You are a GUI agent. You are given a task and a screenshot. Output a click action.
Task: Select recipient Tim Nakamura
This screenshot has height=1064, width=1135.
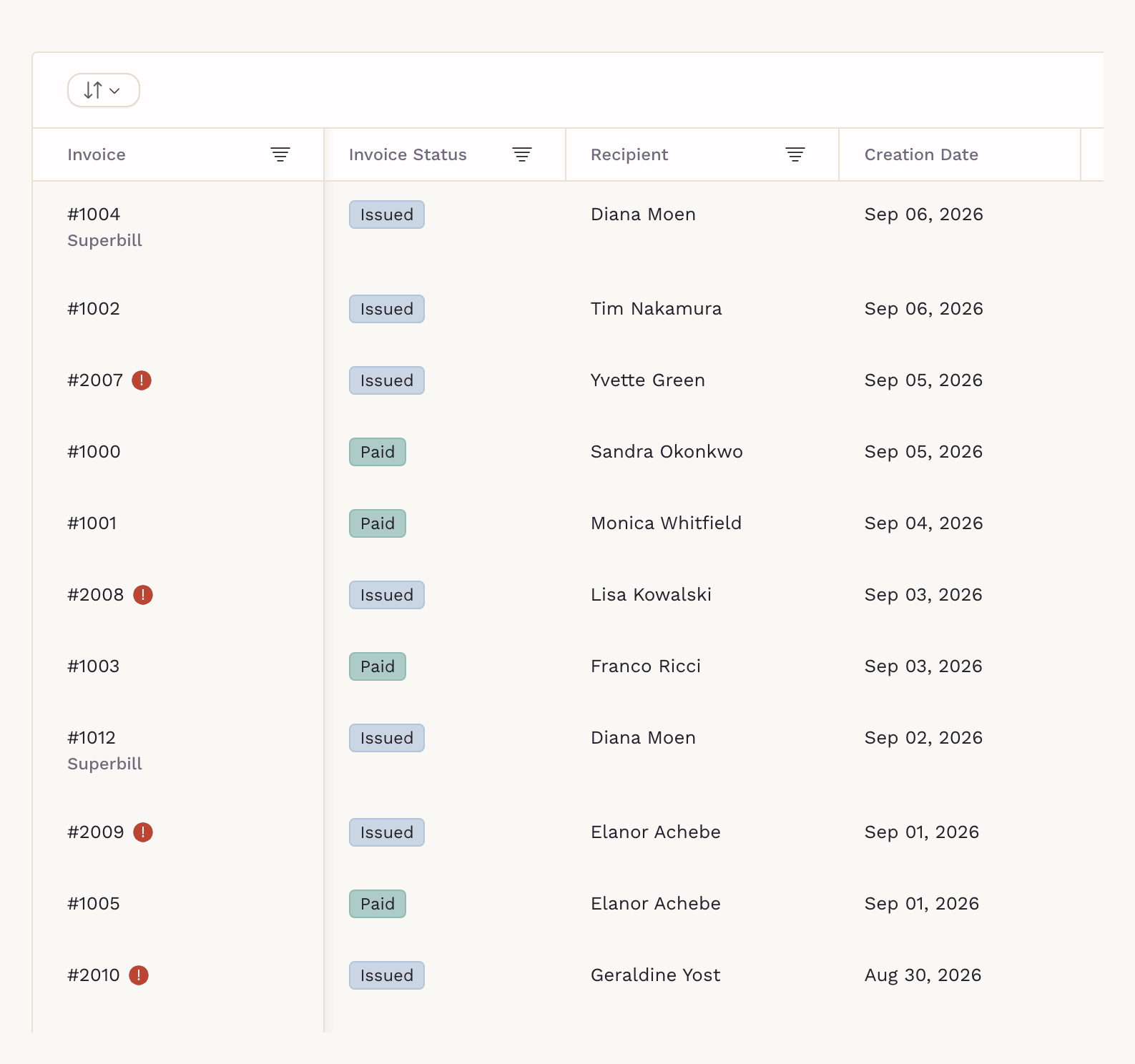click(x=656, y=309)
